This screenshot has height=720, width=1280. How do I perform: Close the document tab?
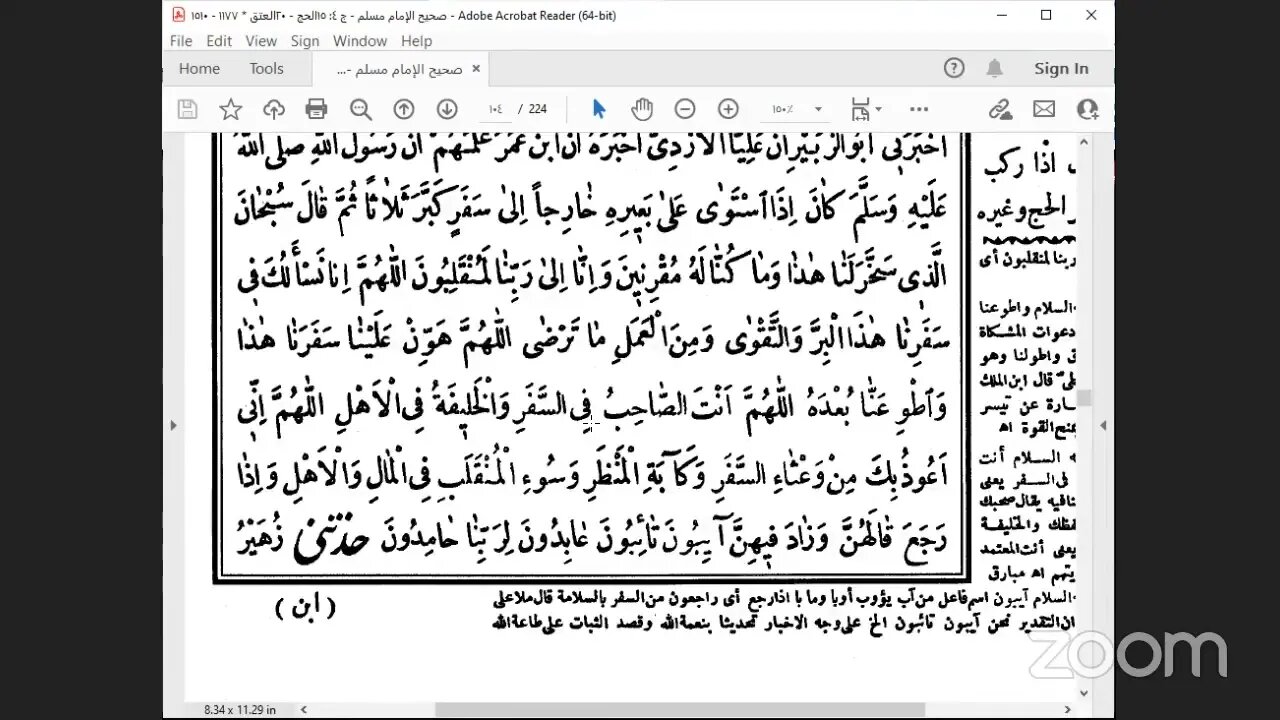pos(476,69)
